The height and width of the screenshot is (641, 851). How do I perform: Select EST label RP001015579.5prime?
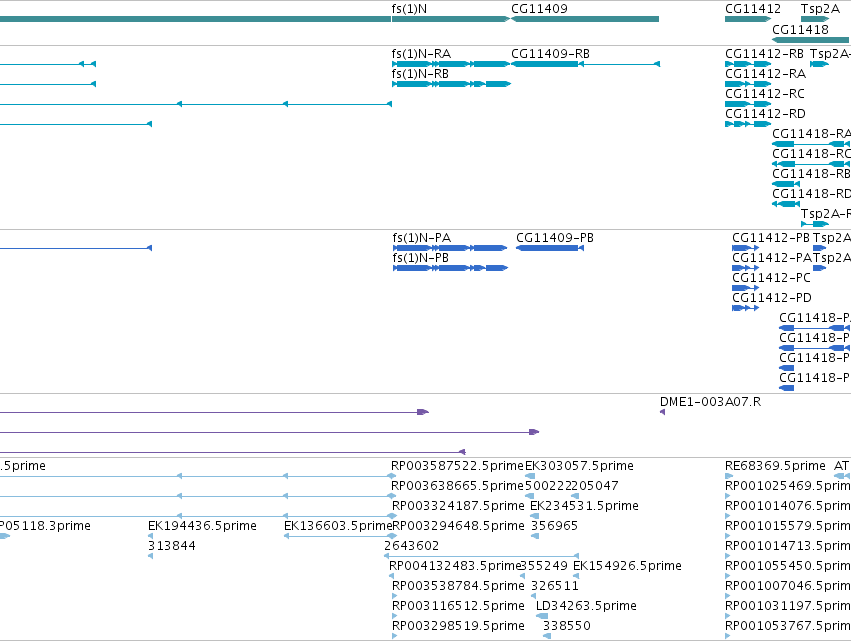pyautogui.click(x=788, y=526)
